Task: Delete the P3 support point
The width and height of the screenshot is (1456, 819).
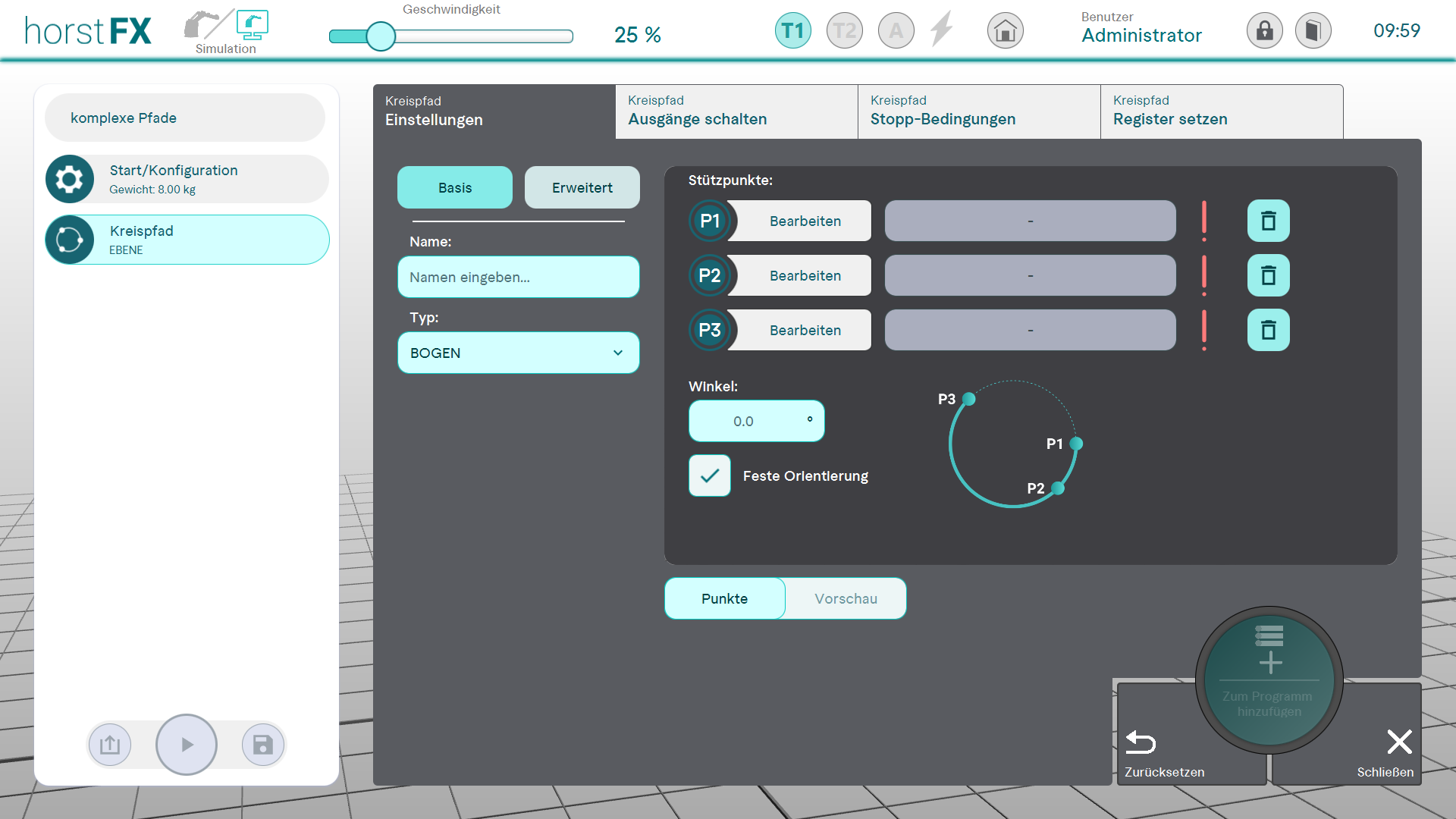Action: 1268,330
